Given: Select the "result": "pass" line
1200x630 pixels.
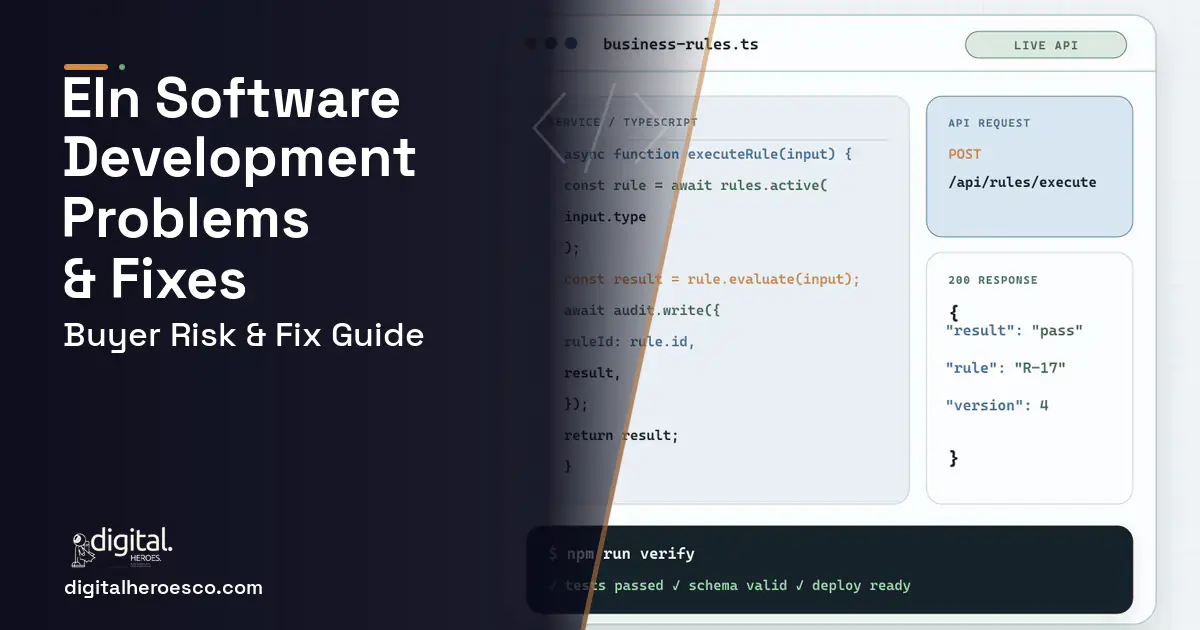Looking at the screenshot, I should coord(1014,330).
